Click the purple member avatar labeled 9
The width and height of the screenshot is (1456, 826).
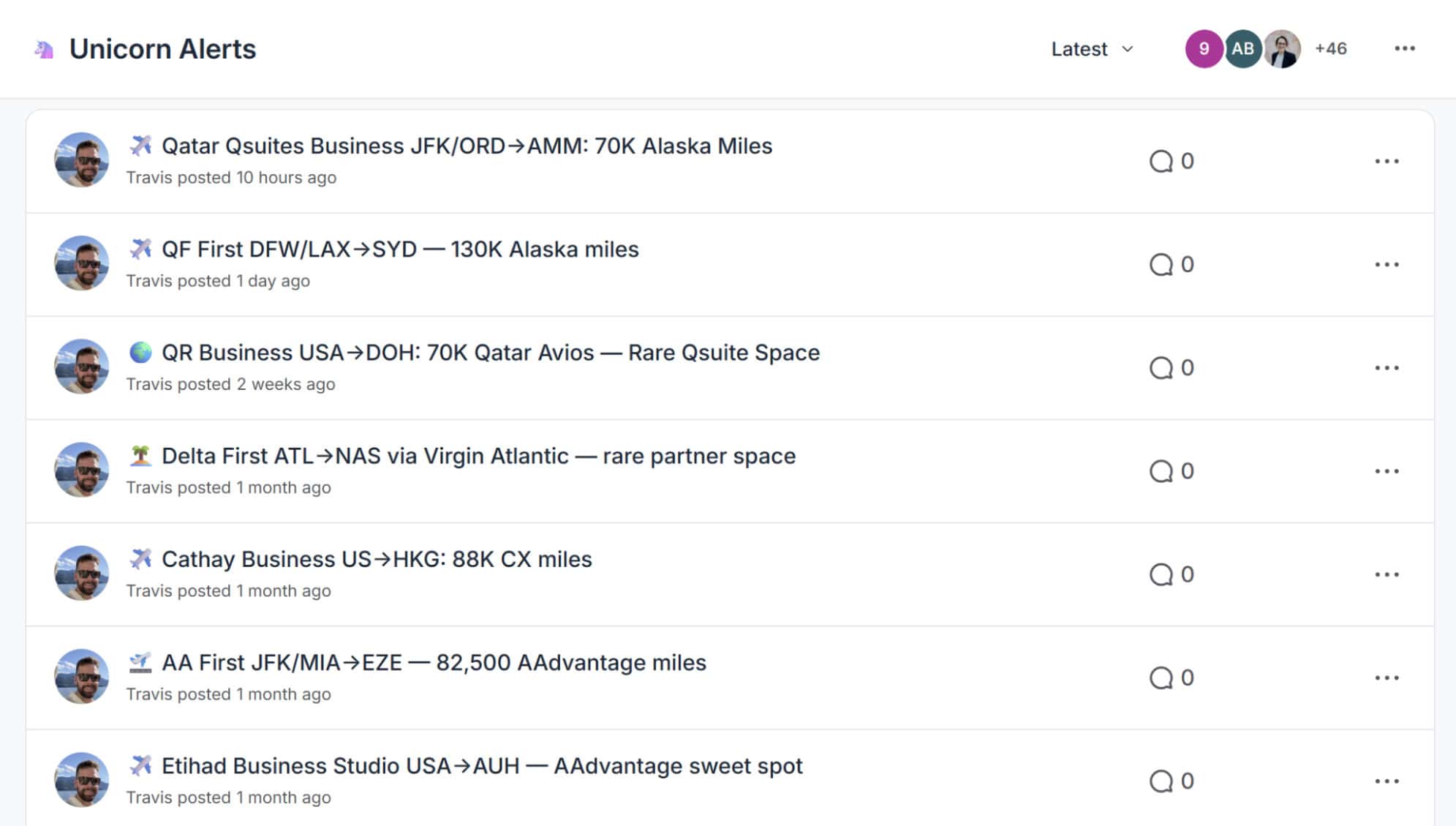coord(1204,49)
